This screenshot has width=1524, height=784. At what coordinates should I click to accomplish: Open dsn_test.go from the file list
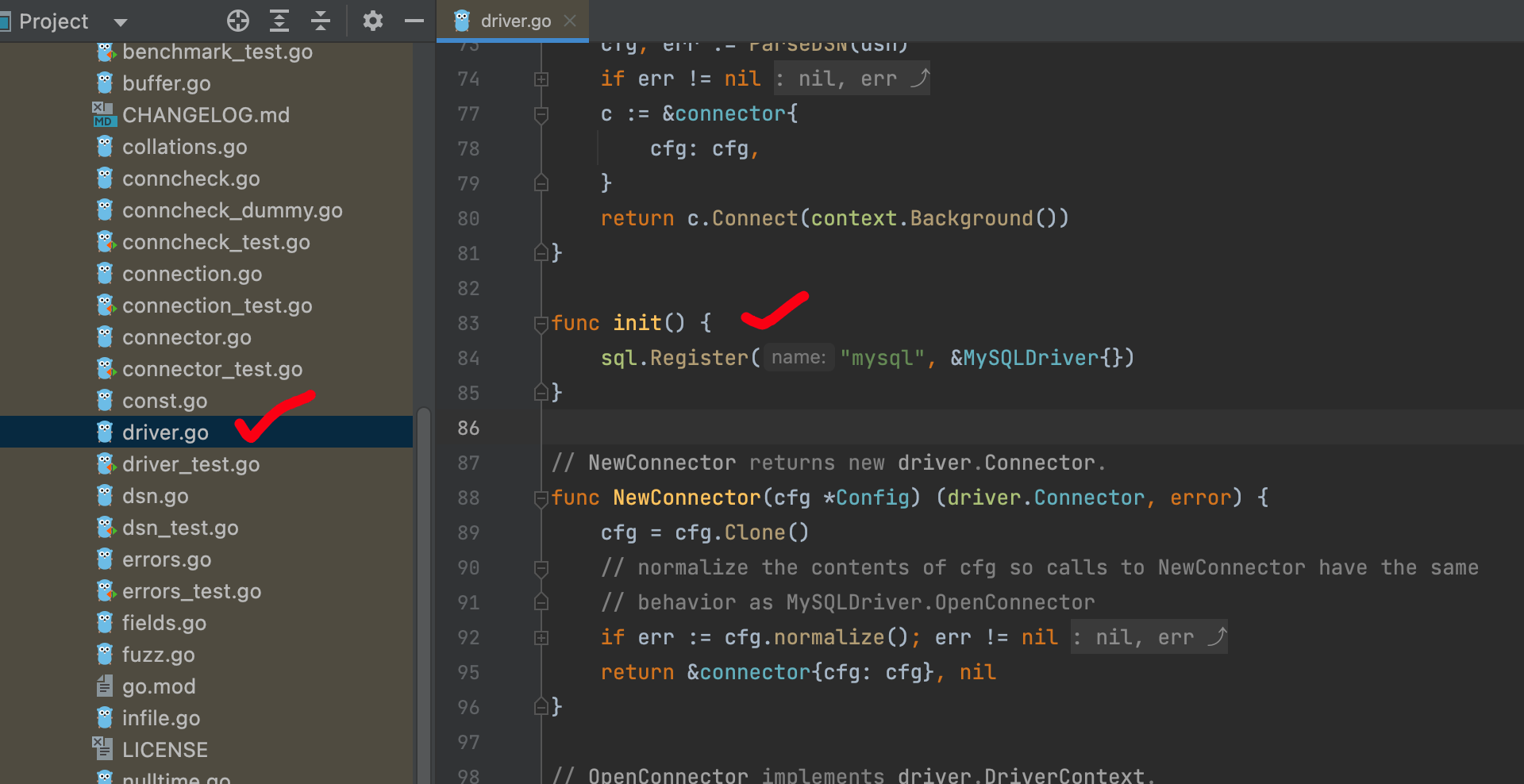[x=180, y=528]
